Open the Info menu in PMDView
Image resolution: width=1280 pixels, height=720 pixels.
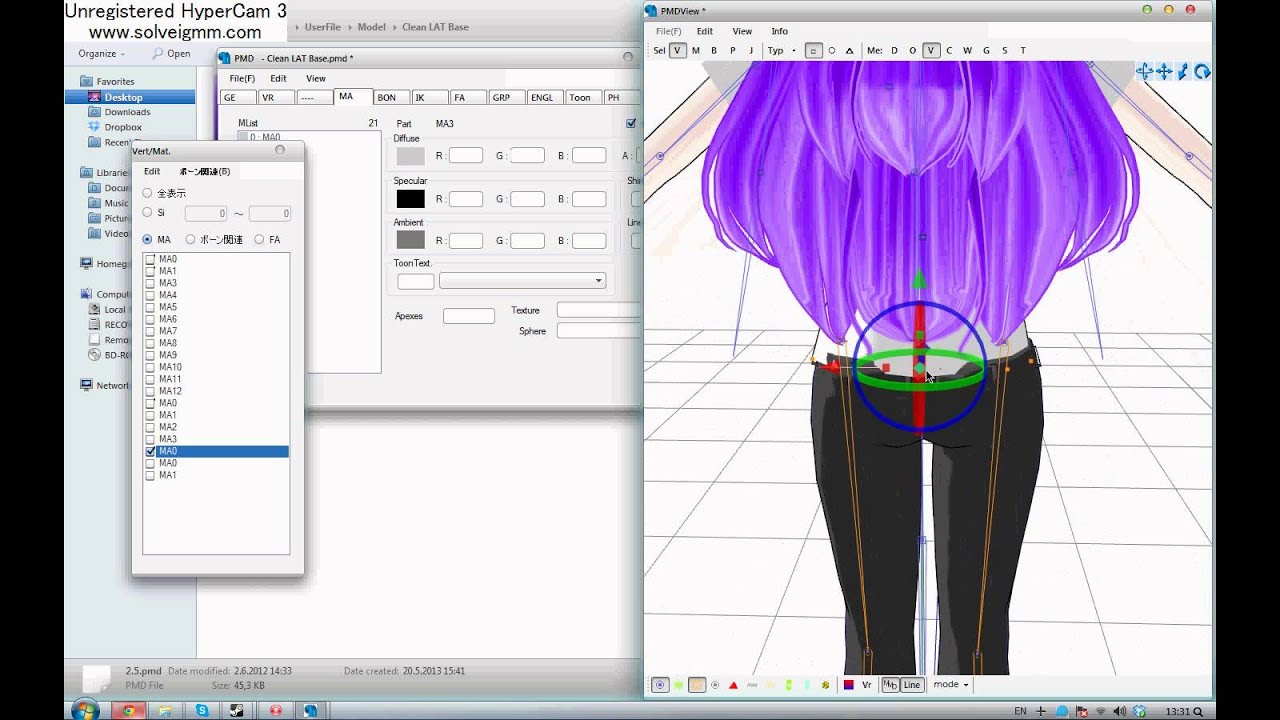pyautogui.click(x=779, y=31)
